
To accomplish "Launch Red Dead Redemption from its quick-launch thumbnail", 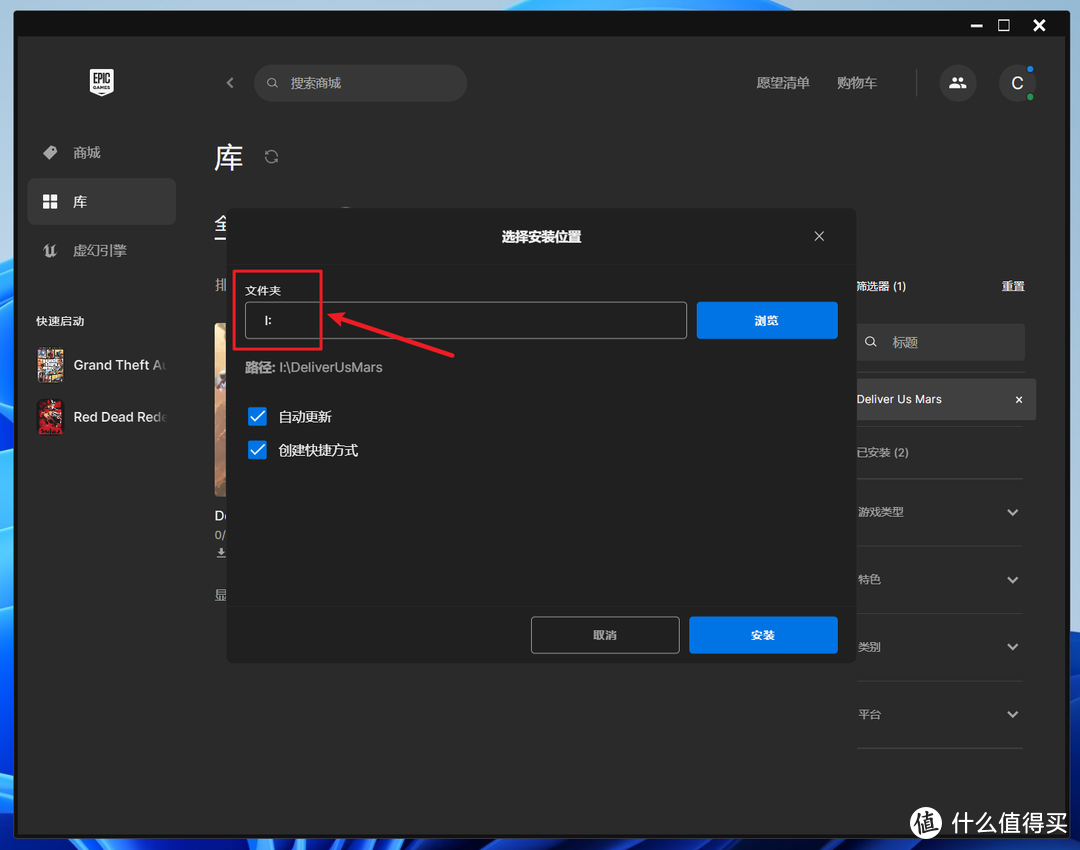I will [x=50, y=417].
